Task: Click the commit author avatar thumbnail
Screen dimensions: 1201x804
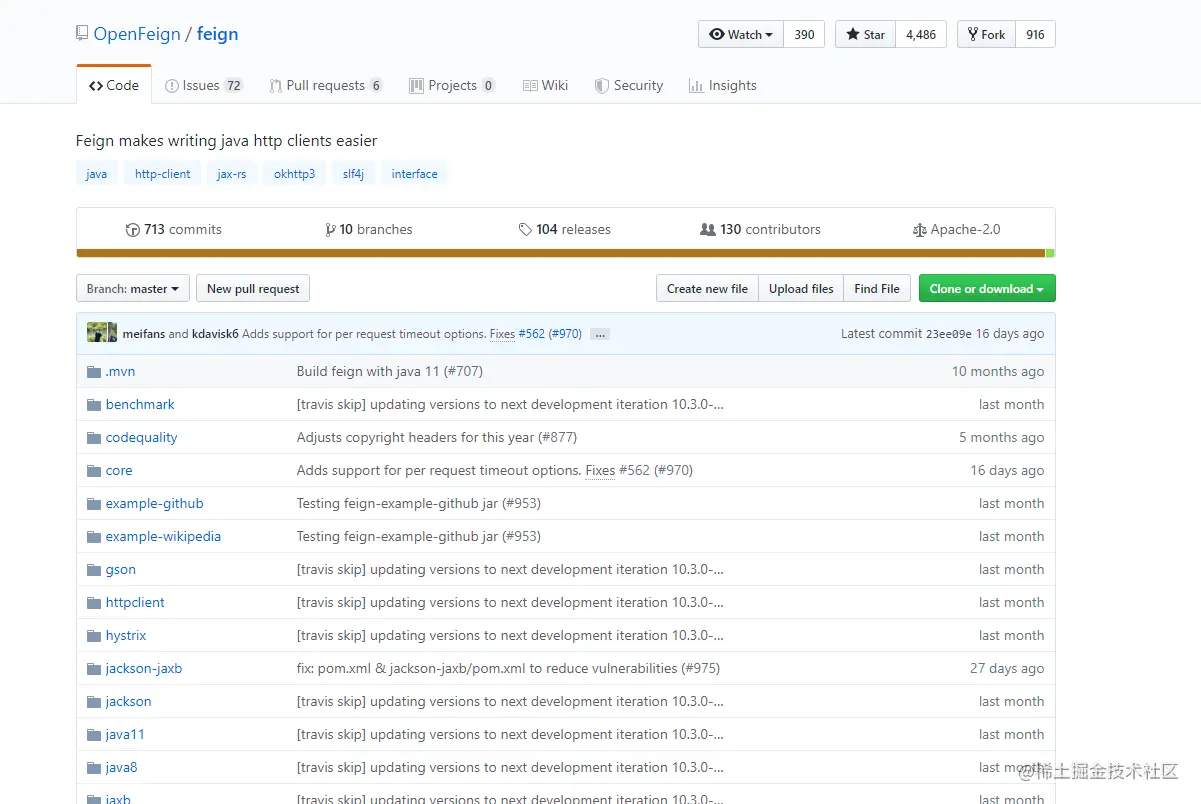Action: pyautogui.click(x=102, y=333)
